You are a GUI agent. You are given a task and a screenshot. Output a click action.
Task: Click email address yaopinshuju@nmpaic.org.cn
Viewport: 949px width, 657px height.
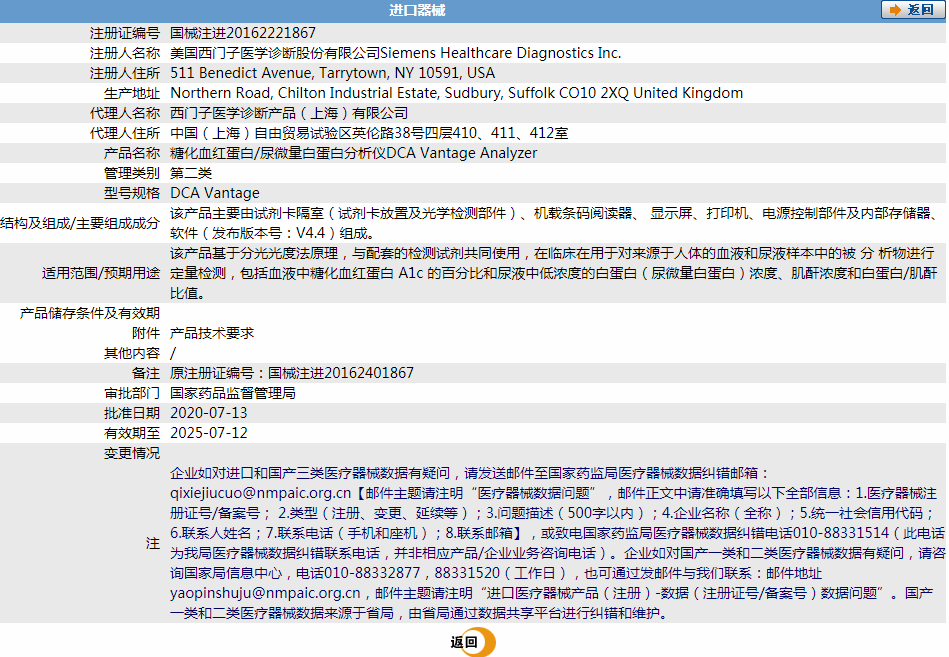[265, 593]
